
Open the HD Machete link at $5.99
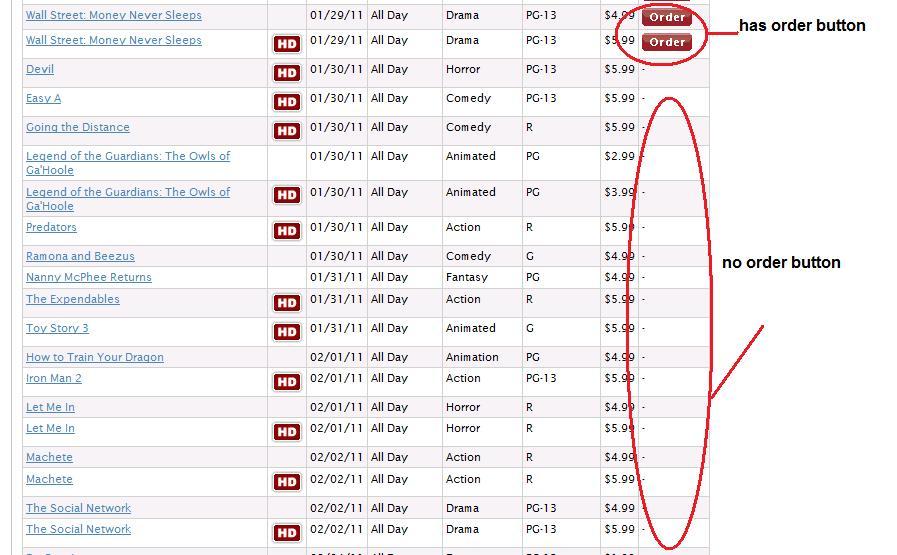tap(49, 479)
